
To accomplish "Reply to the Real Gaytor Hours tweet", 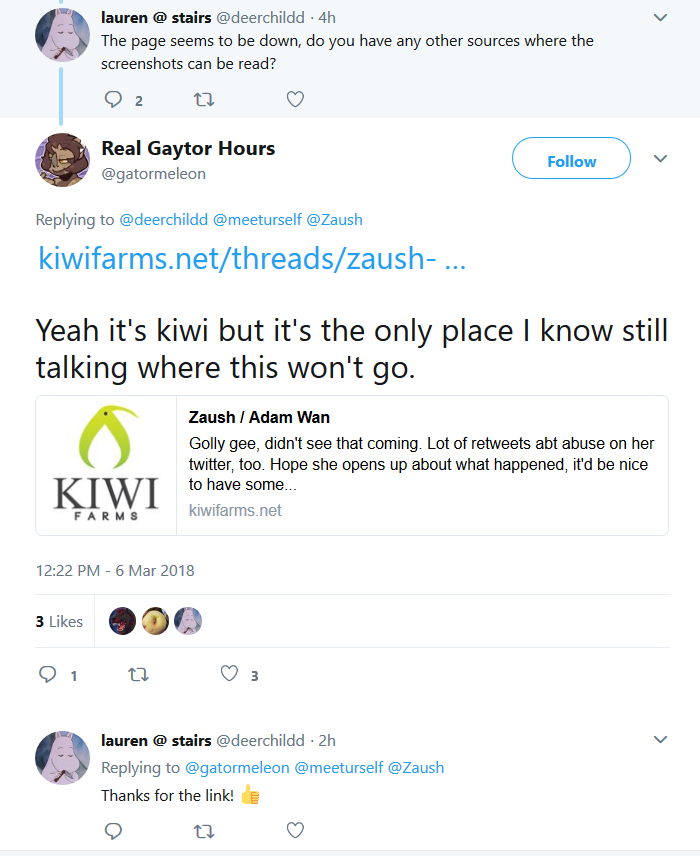I will click(48, 675).
